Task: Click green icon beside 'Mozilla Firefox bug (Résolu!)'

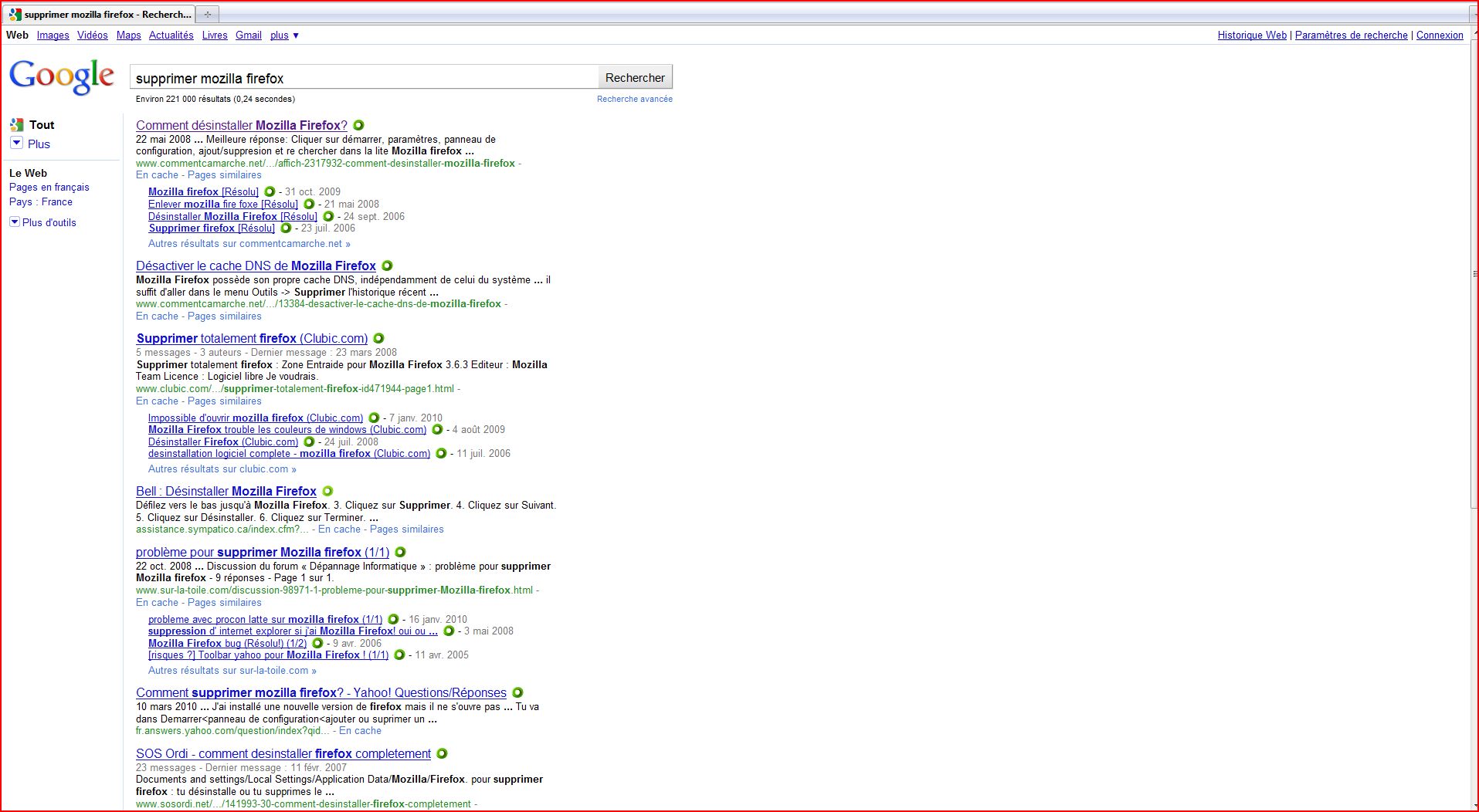Action: point(317,643)
